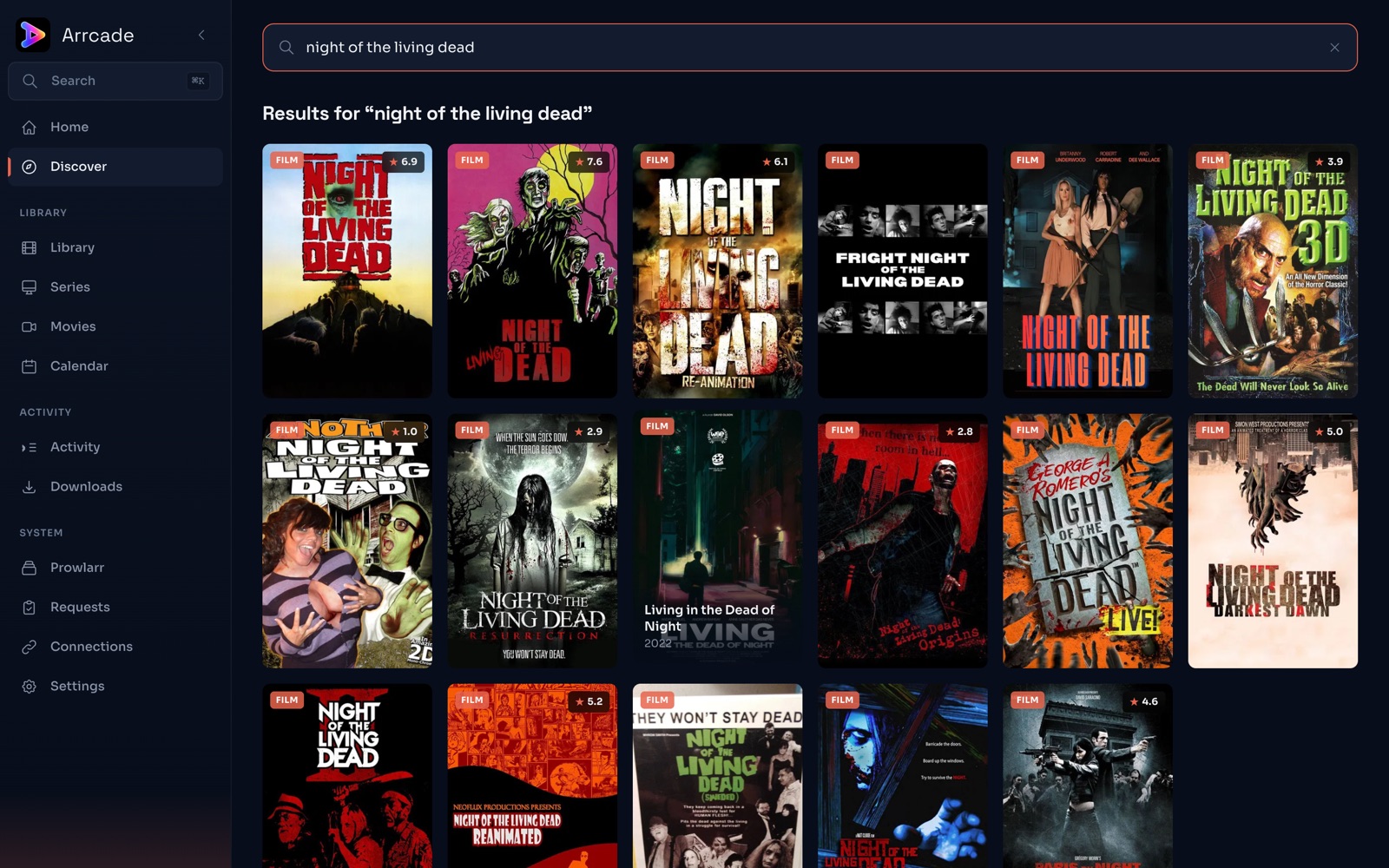
Task: Open Night of the Living Dead 3D poster
Action: click(1273, 271)
